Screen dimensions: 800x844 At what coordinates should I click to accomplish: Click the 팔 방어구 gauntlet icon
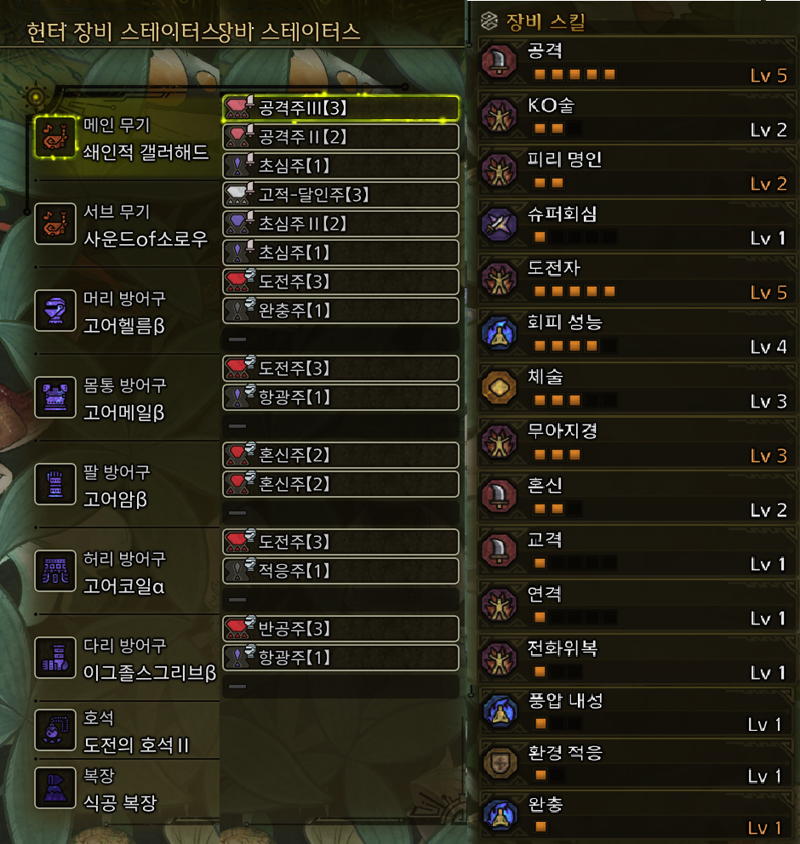[x=55, y=484]
